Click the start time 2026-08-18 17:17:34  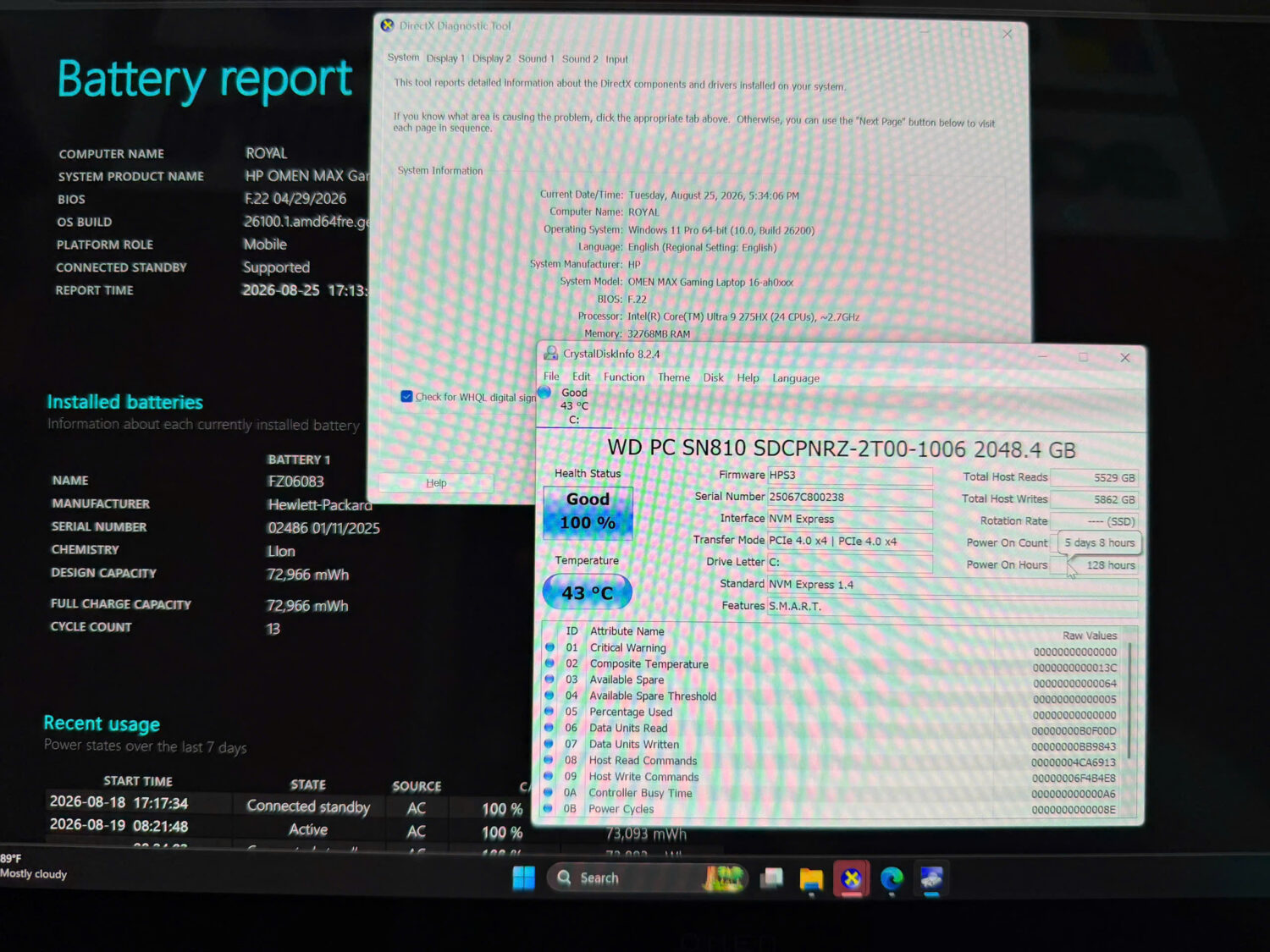point(119,802)
